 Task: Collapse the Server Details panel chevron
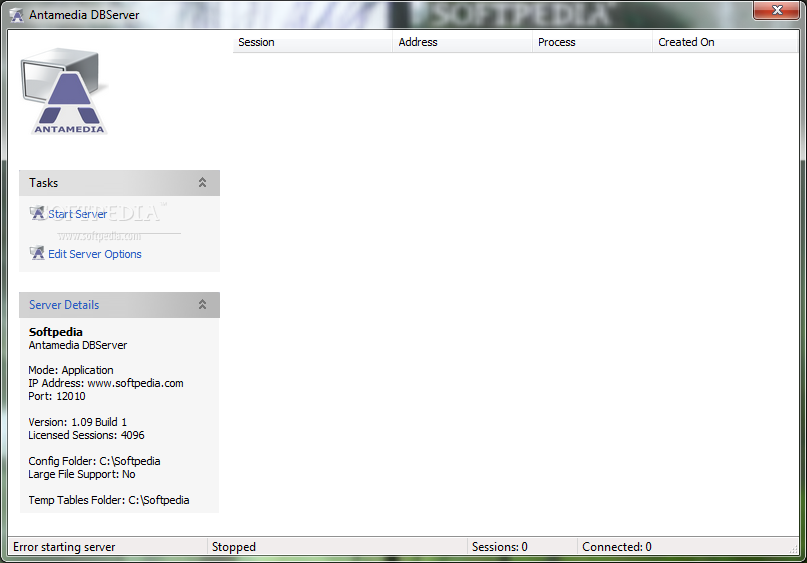(x=202, y=305)
